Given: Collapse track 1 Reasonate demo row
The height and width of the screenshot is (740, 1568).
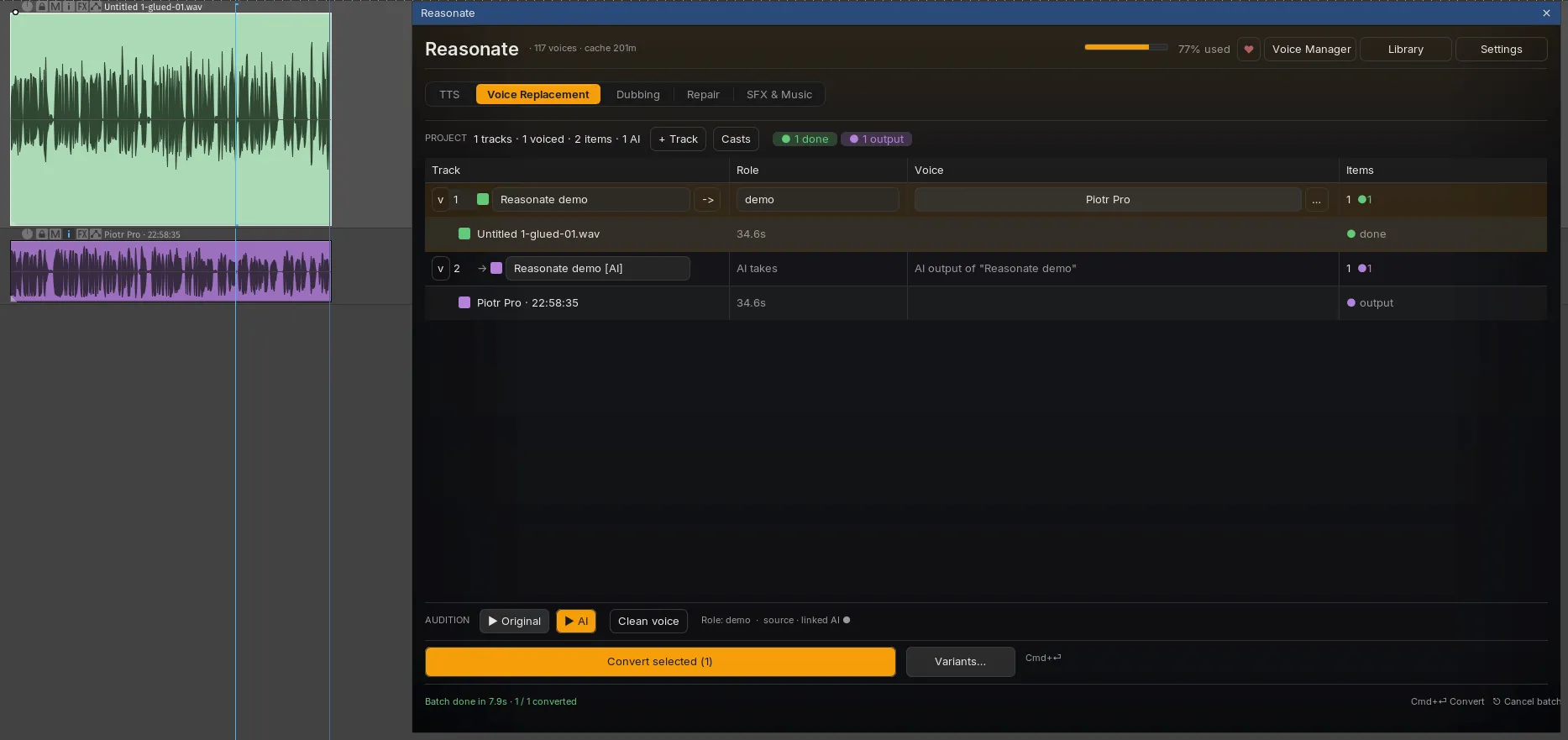Looking at the screenshot, I should [x=440, y=199].
